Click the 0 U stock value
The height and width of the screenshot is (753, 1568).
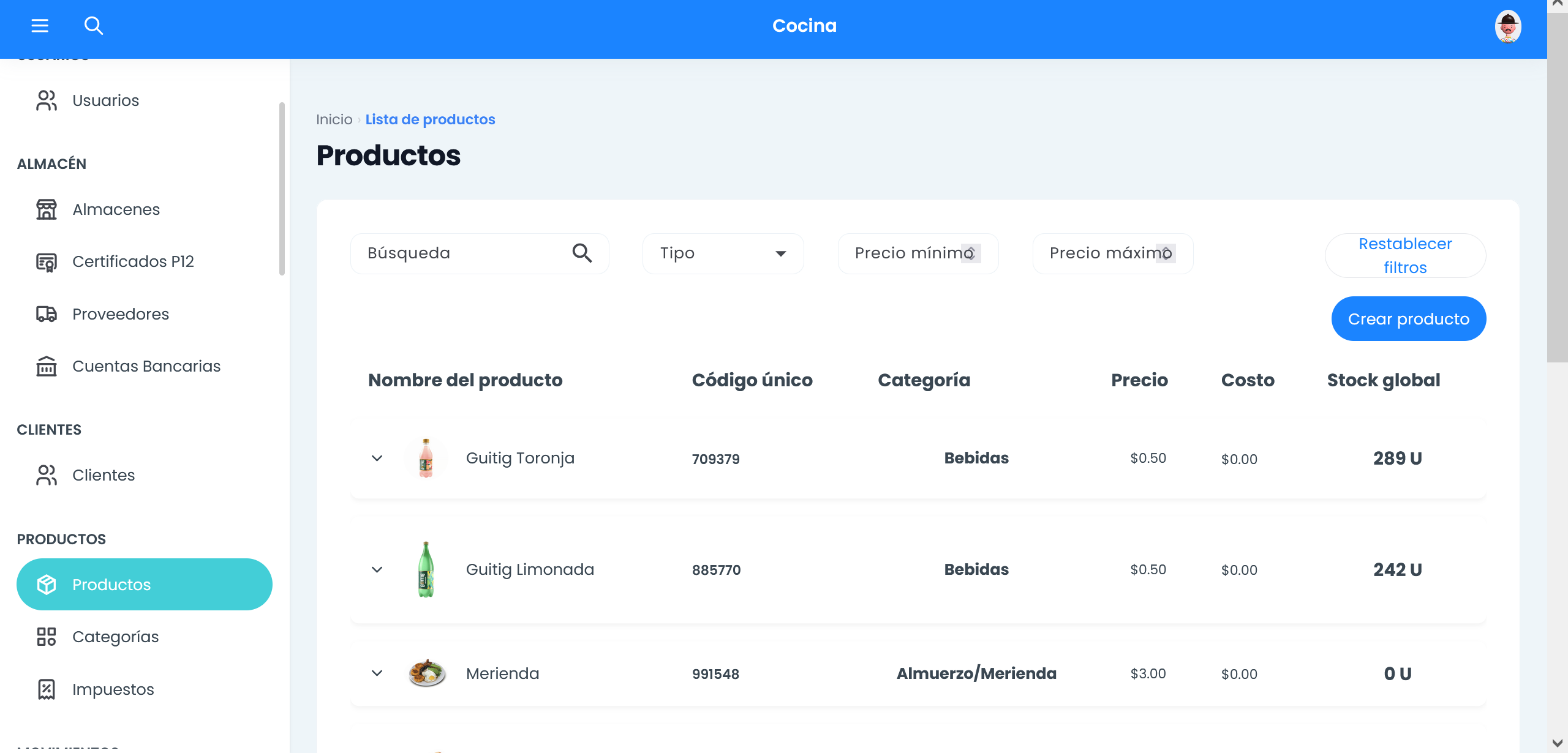[1397, 674]
